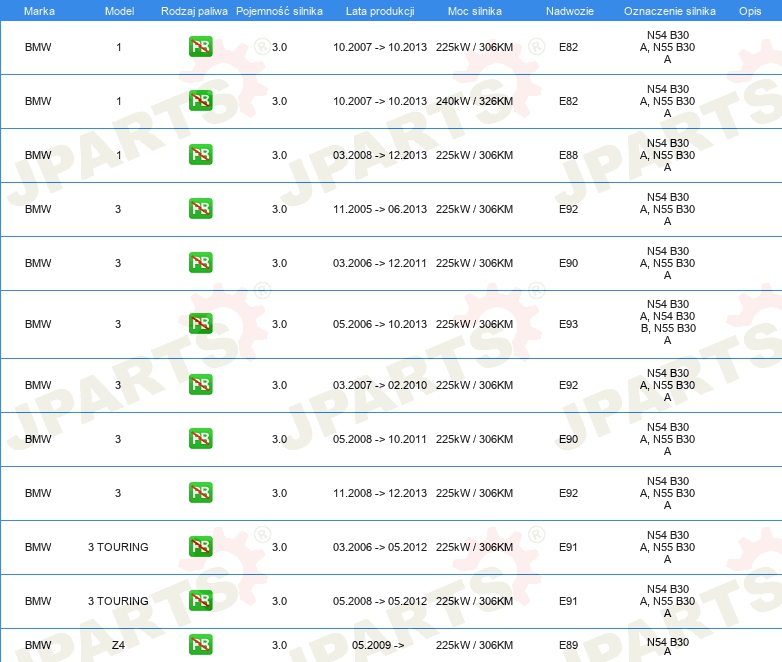The image size is (782, 662).
Task: Select the petrol icon in the 03.2007 -> 02.2010 row
Action: tap(200, 385)
